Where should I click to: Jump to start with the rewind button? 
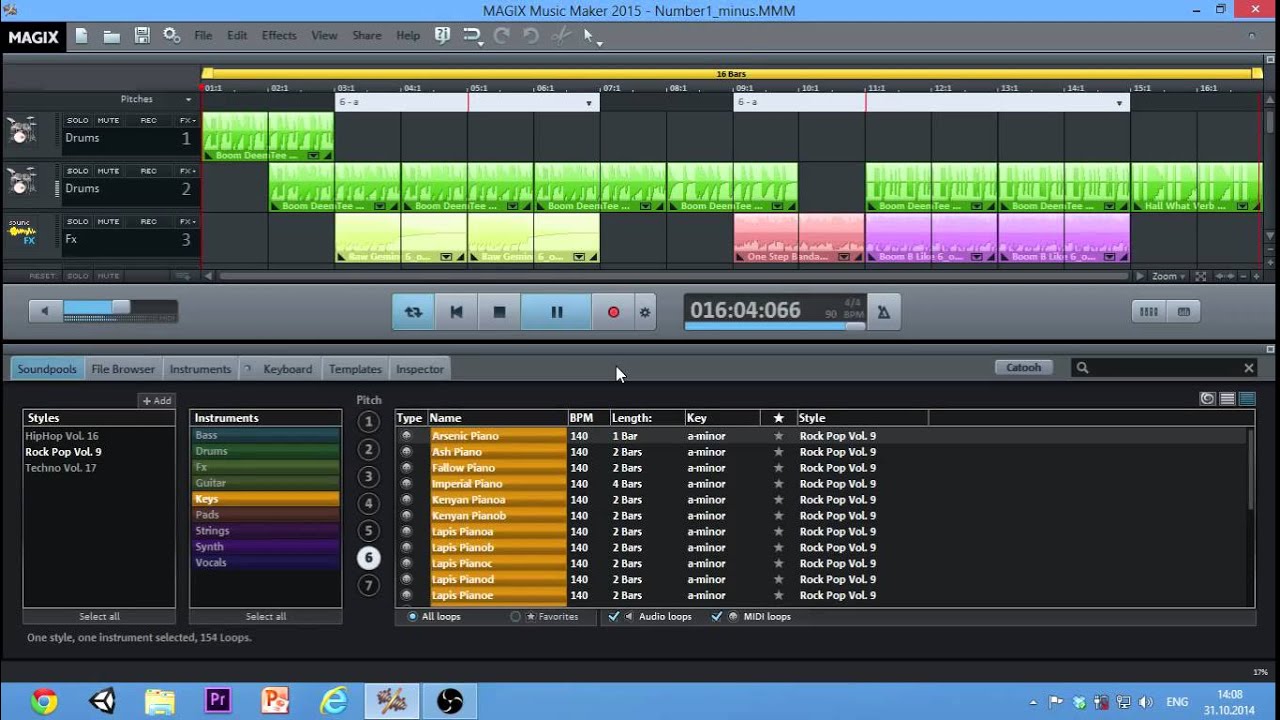[x=456, y=312]
